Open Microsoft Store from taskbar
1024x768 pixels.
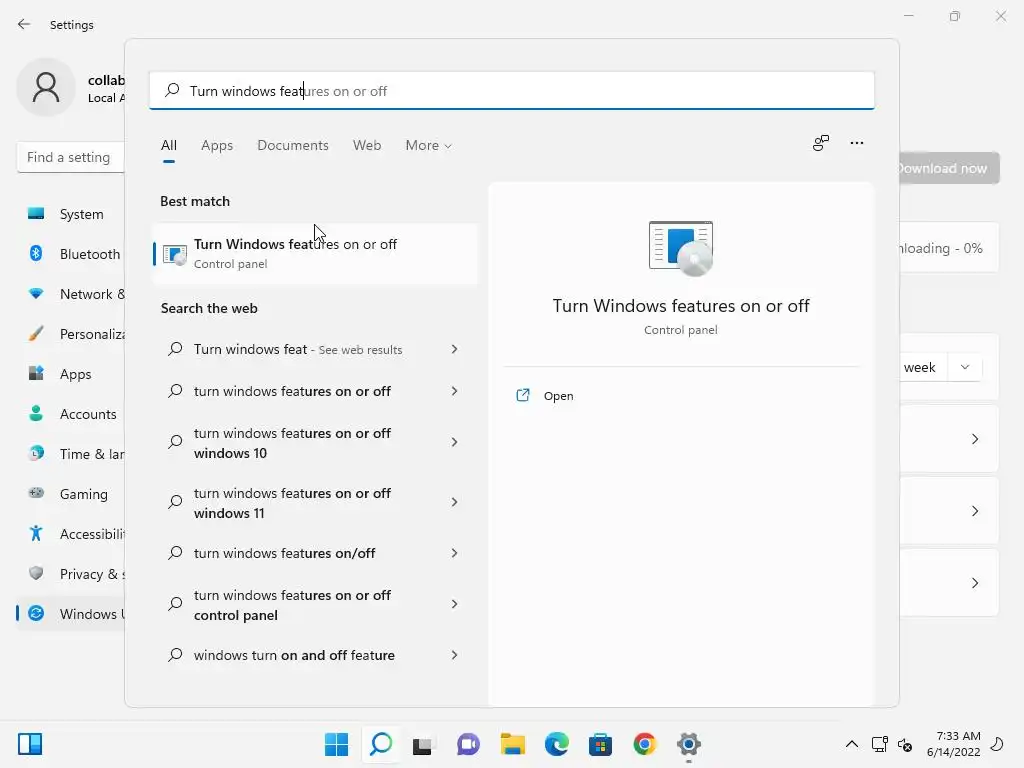(x=600, y=744)
